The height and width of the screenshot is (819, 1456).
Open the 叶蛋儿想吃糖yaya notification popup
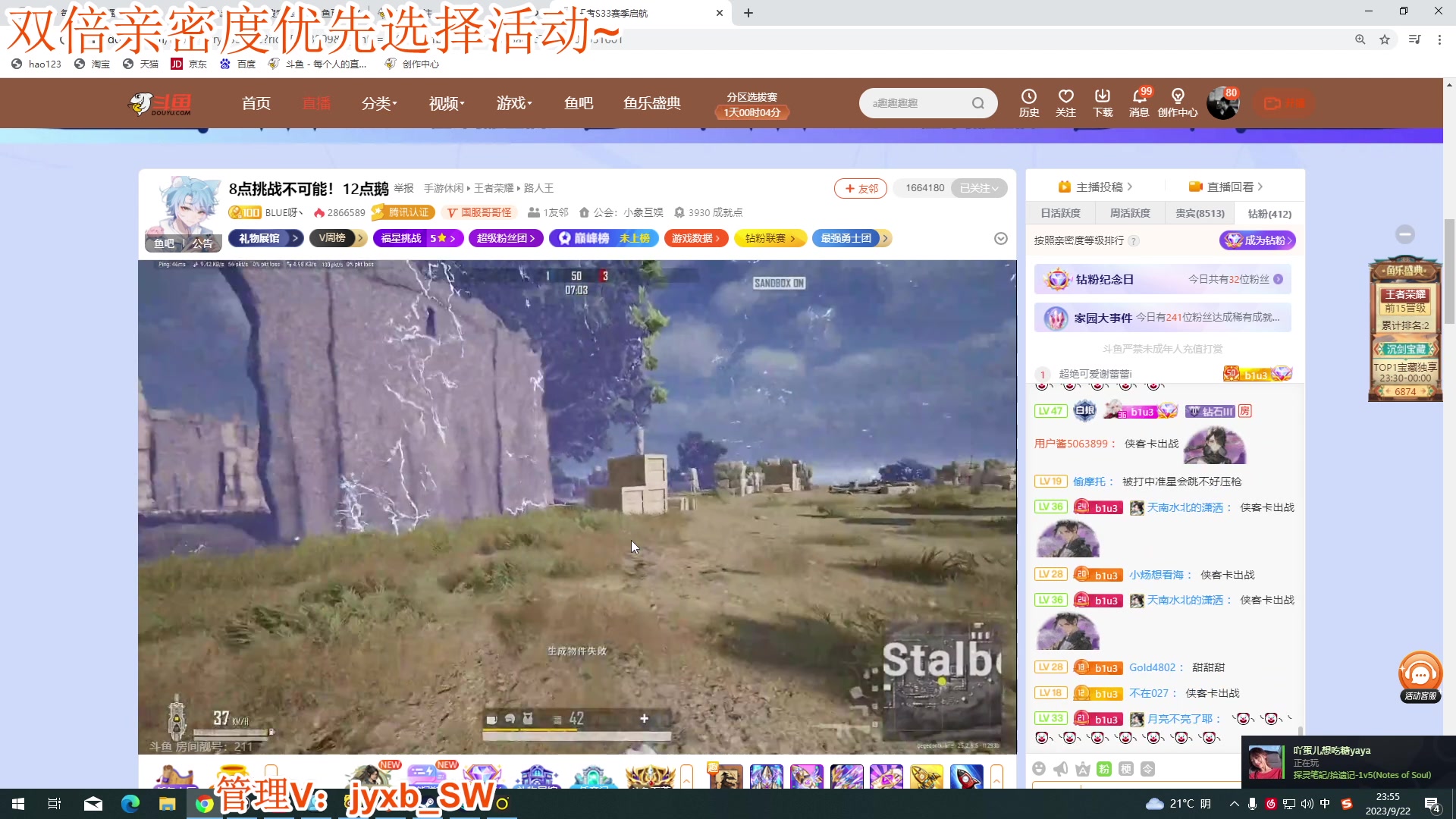click(1348, 762)
